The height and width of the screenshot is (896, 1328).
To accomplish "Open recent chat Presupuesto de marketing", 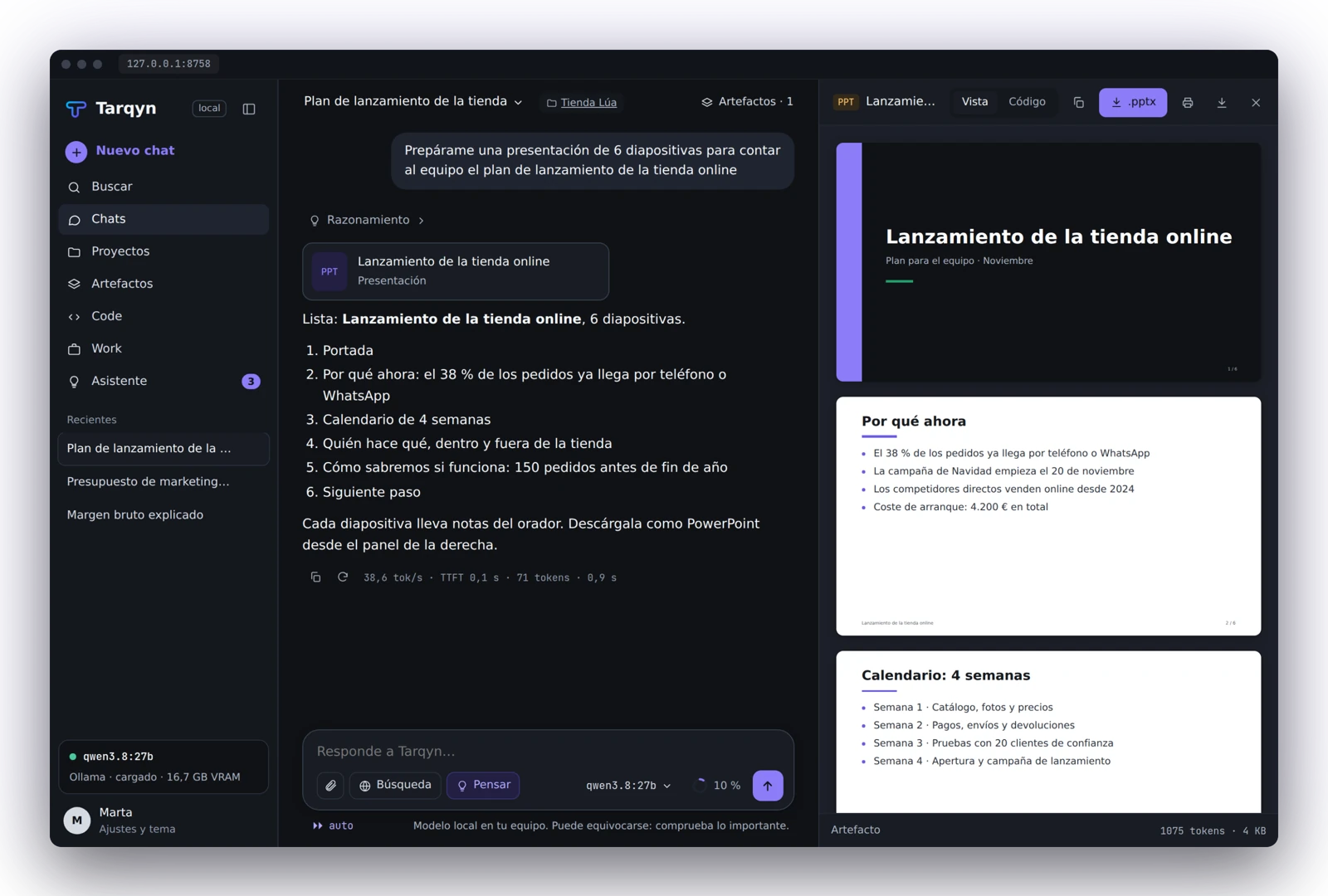I will point(164,481).
